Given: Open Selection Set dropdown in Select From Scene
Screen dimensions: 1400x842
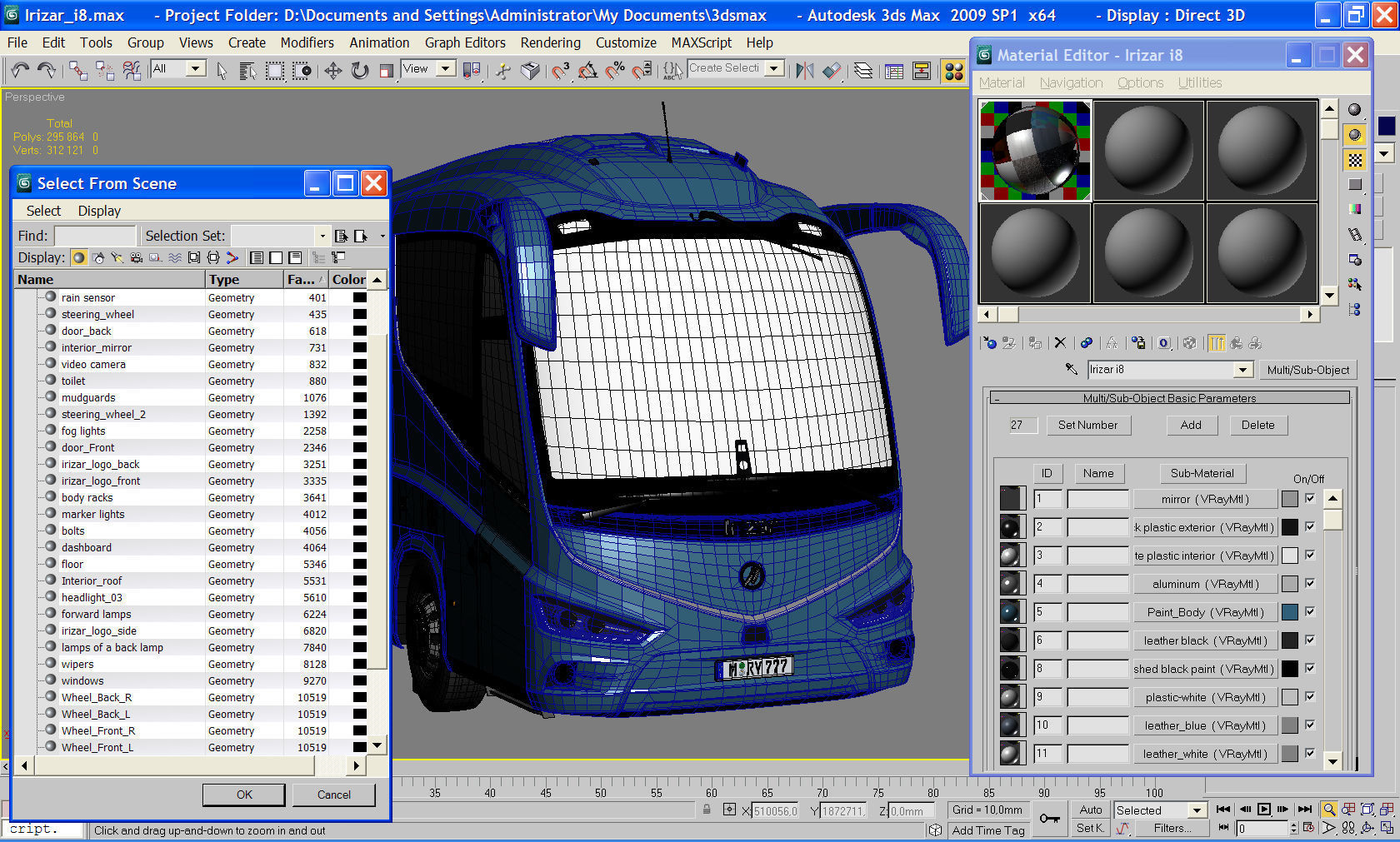Looking at the screenshot, I should tap(322, 236).
